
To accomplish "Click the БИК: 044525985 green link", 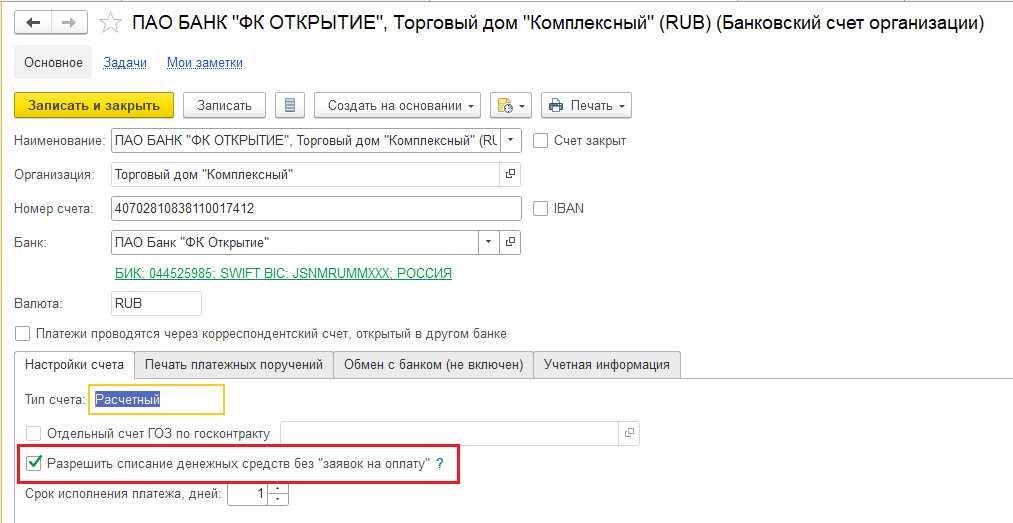I will [283, 273].
